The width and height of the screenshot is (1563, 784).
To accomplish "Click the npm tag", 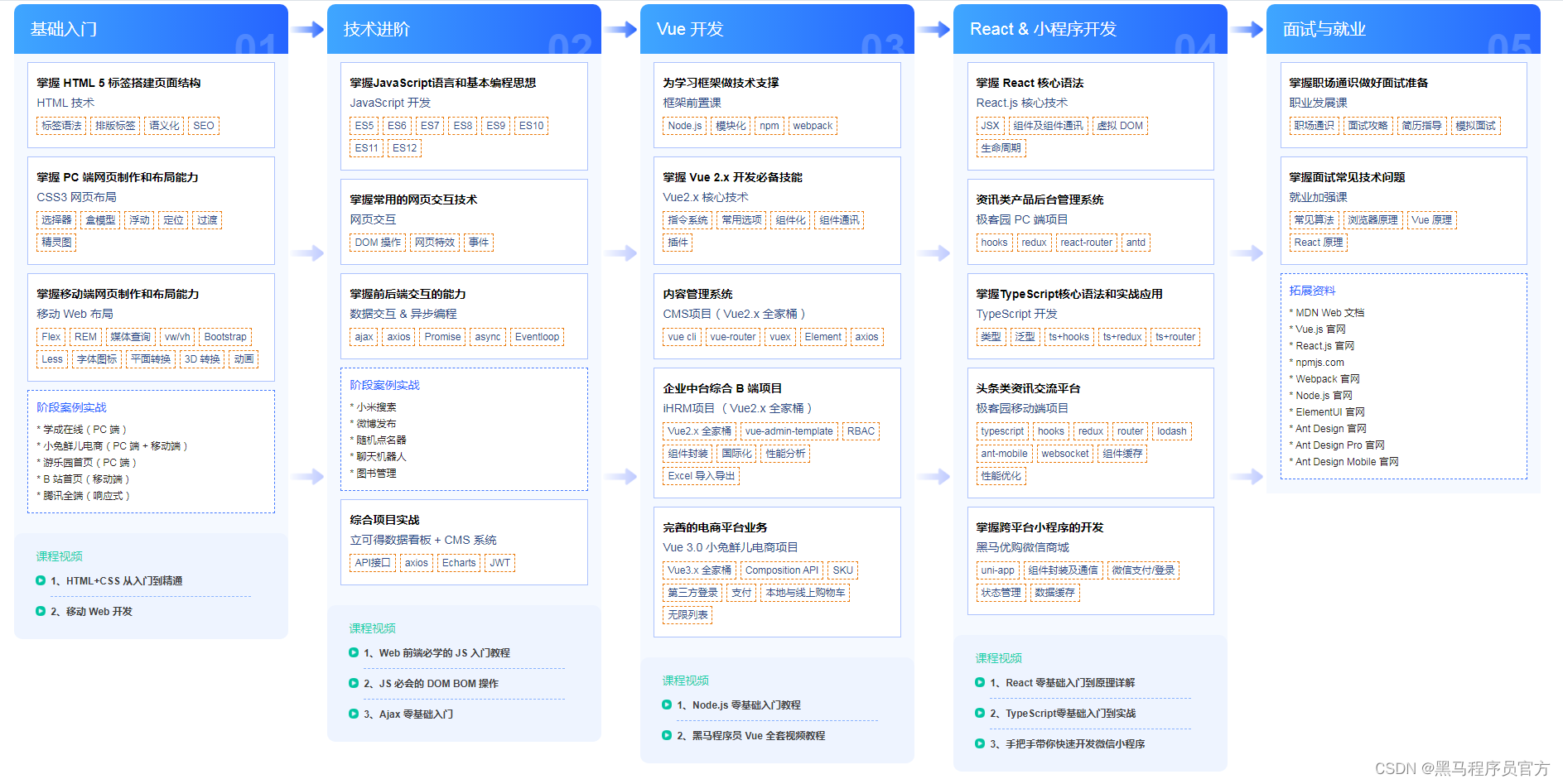I will 769,126.
